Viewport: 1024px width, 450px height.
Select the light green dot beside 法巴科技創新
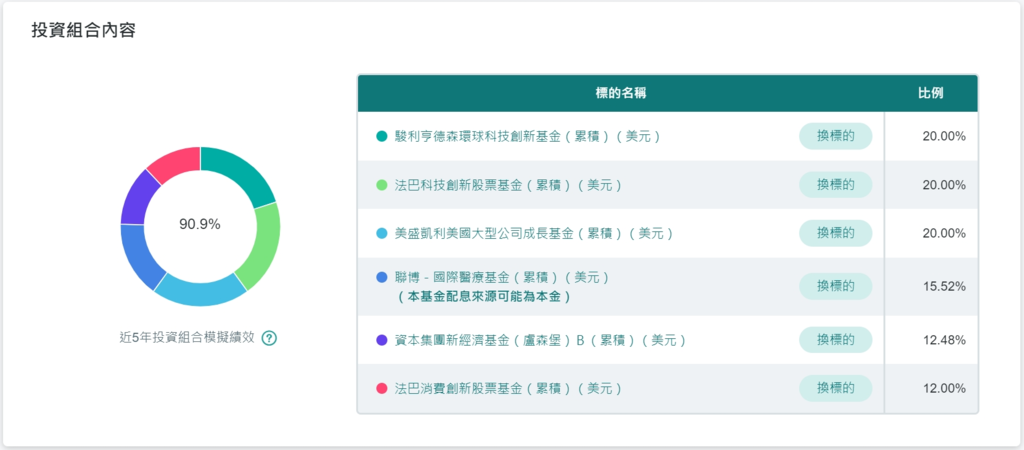click(382, 185)
